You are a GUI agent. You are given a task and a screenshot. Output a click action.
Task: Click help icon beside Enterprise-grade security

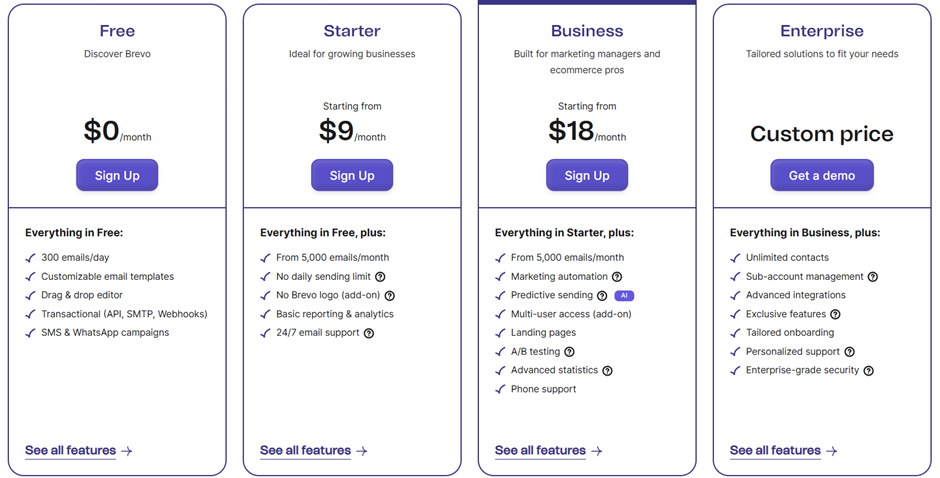coord(868,371)
